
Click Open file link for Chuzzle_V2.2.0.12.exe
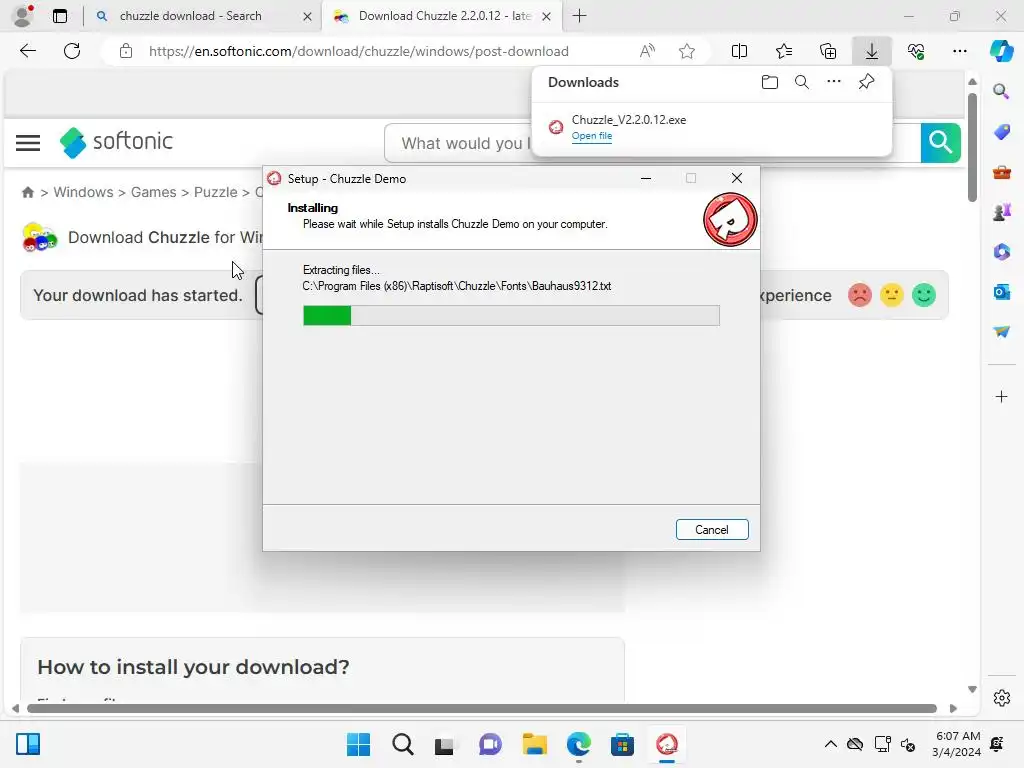[x=592, y=136]
